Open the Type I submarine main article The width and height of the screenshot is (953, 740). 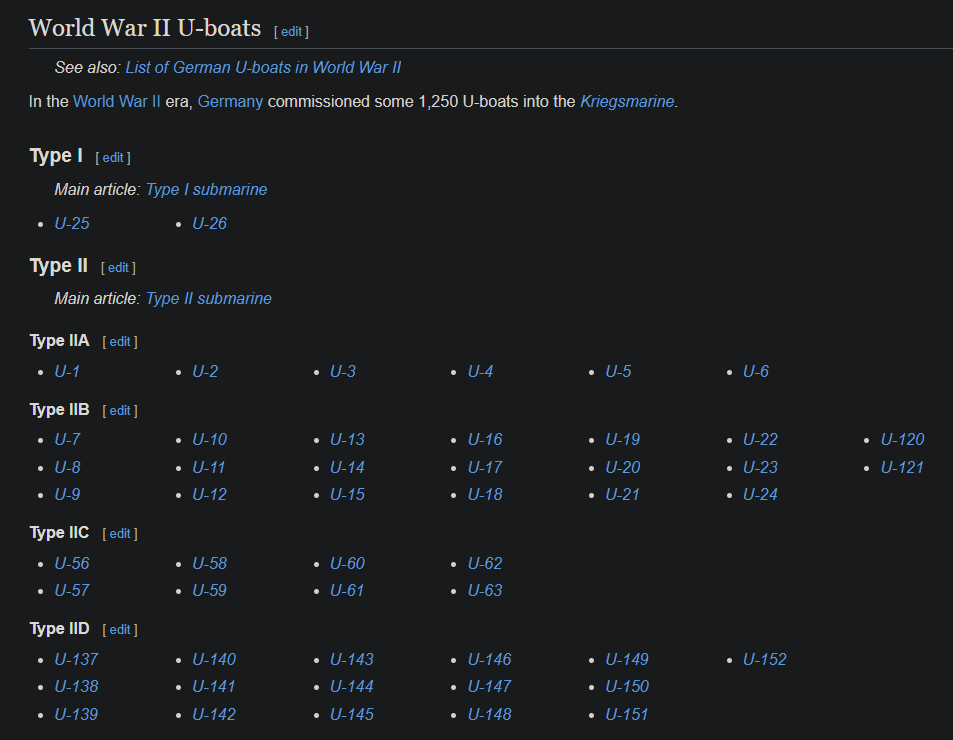coord(207,190)
